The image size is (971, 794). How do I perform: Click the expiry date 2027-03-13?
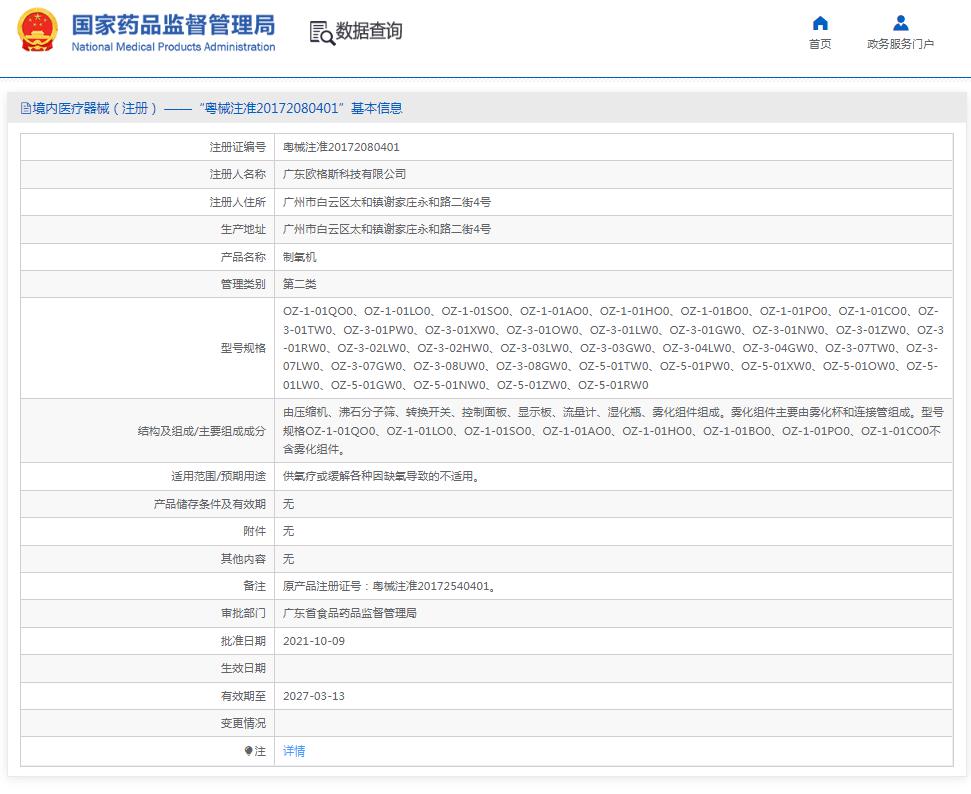coord(313,696)
